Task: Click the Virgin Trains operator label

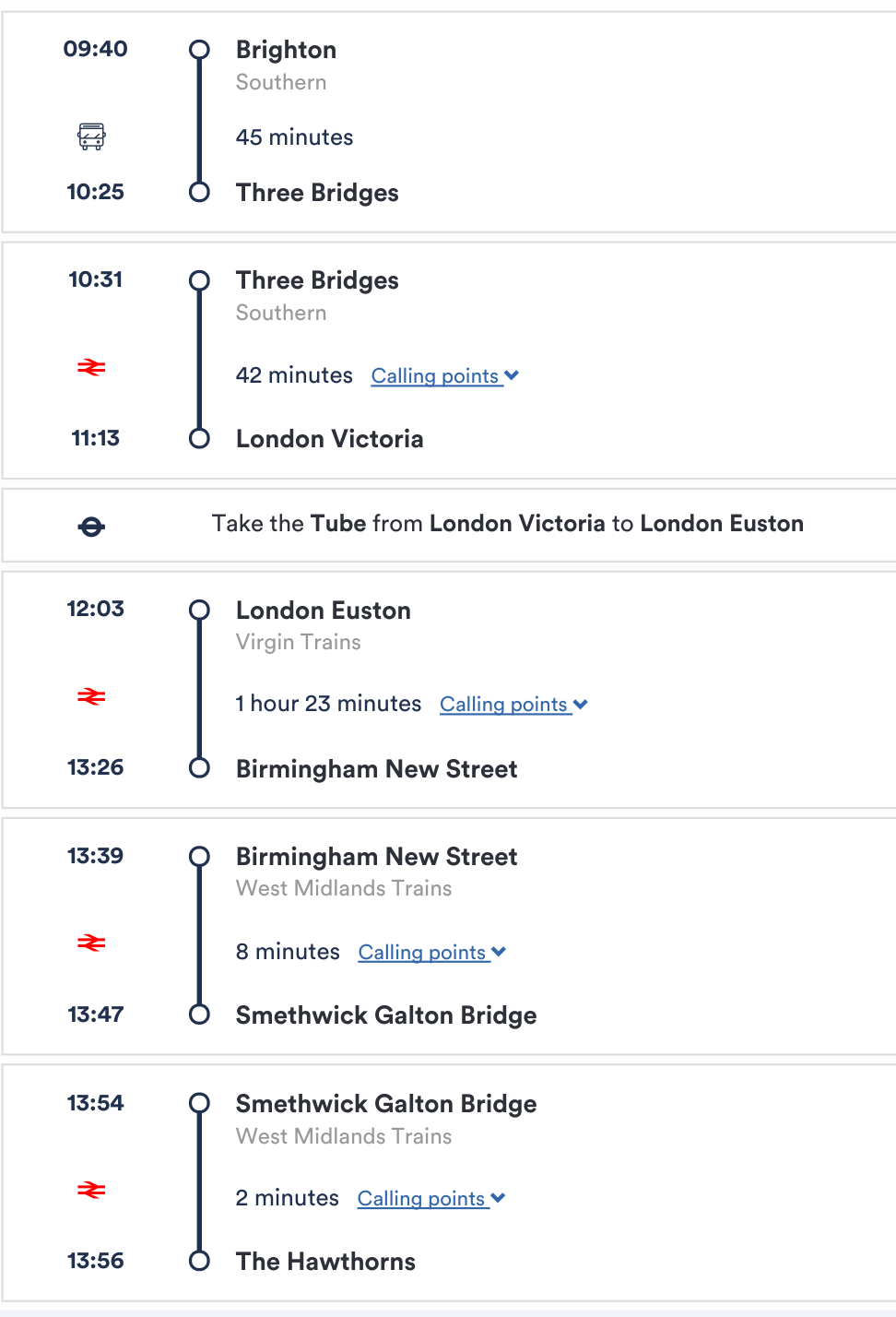Action: tap(299, 642)
